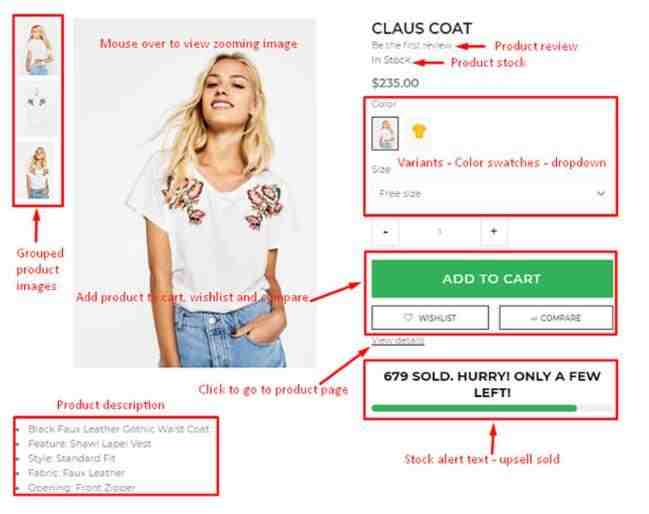Click the green stock progress bar
The image size is (649, 514).
[x=474, y=408]
